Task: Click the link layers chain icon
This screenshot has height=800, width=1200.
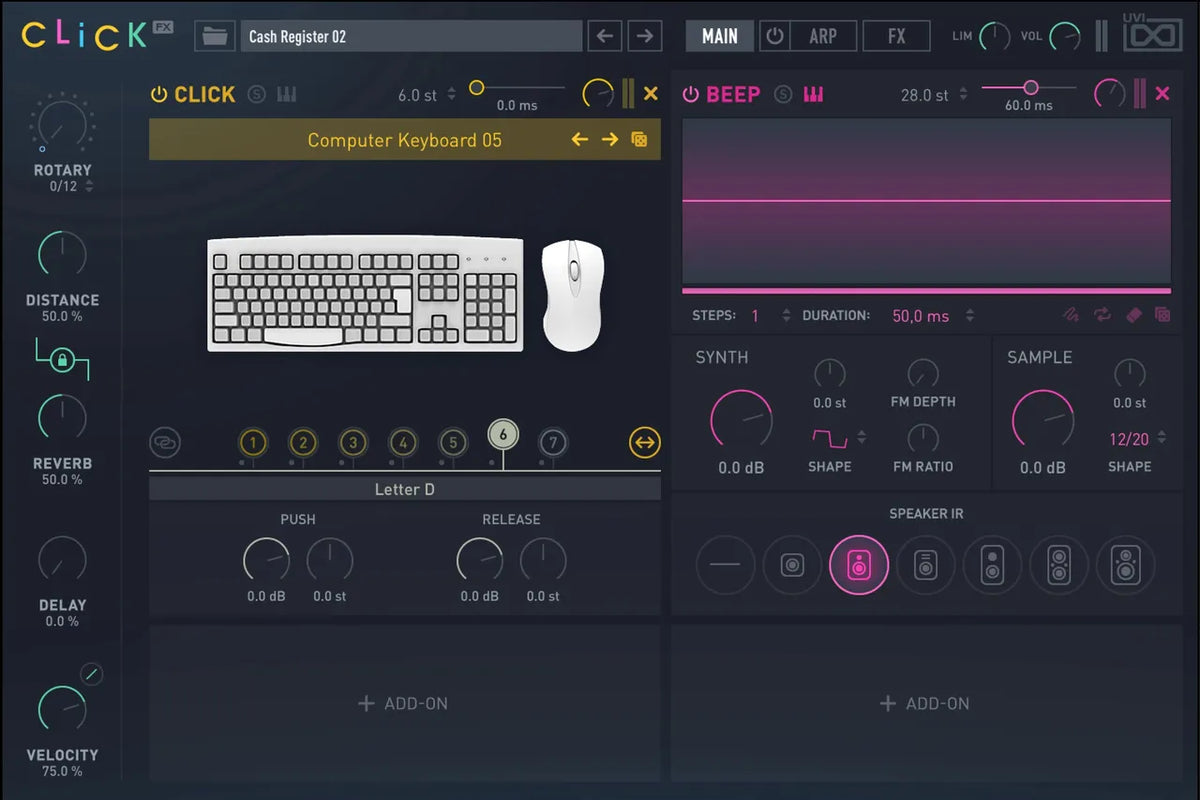Action: [165, 442]
